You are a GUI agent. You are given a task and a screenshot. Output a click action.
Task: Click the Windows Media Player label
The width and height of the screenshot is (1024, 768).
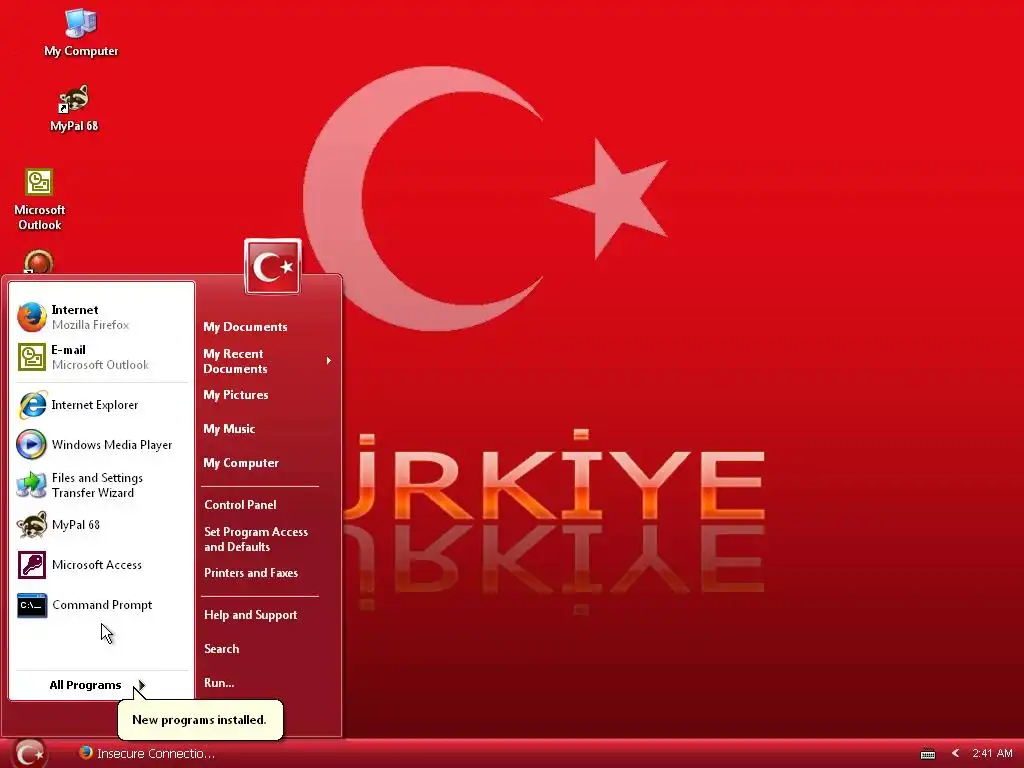[112, 445]
